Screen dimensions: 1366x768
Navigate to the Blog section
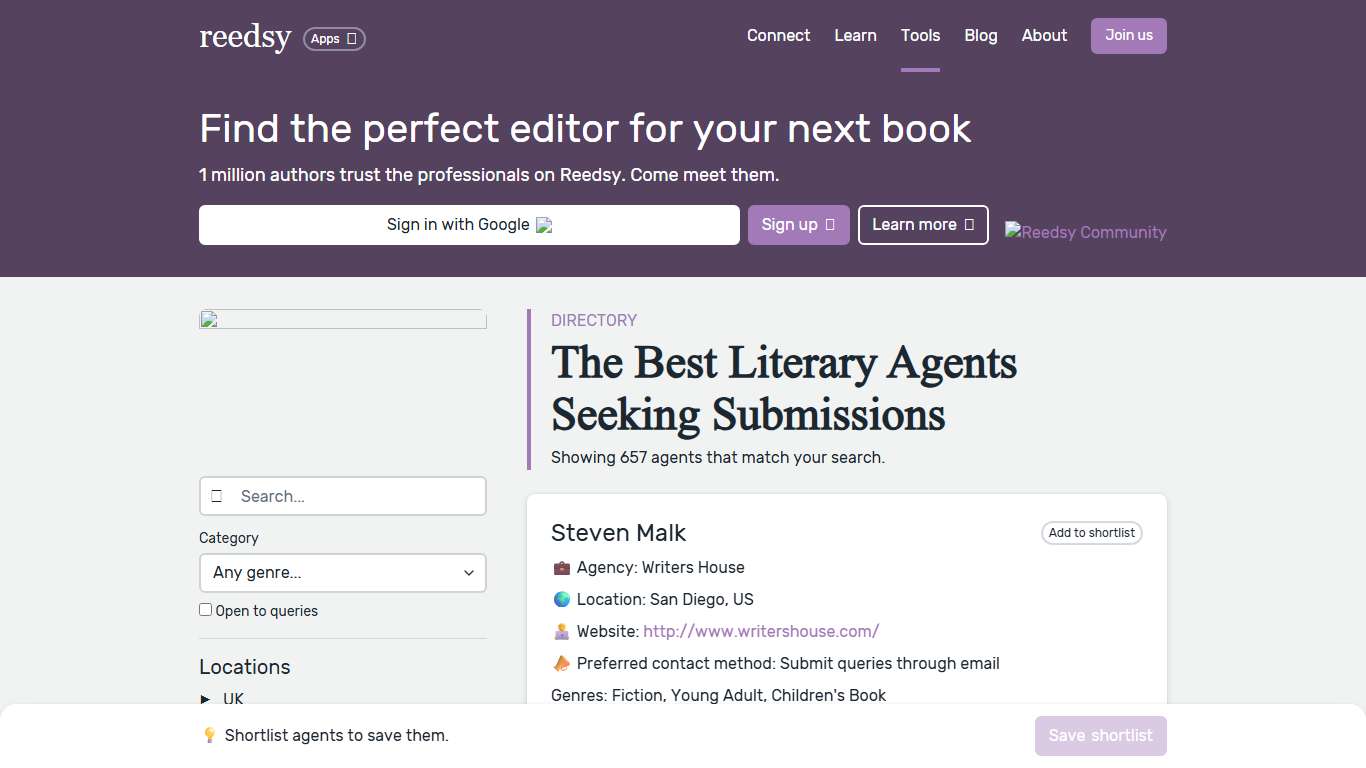[x=980, y=35]
